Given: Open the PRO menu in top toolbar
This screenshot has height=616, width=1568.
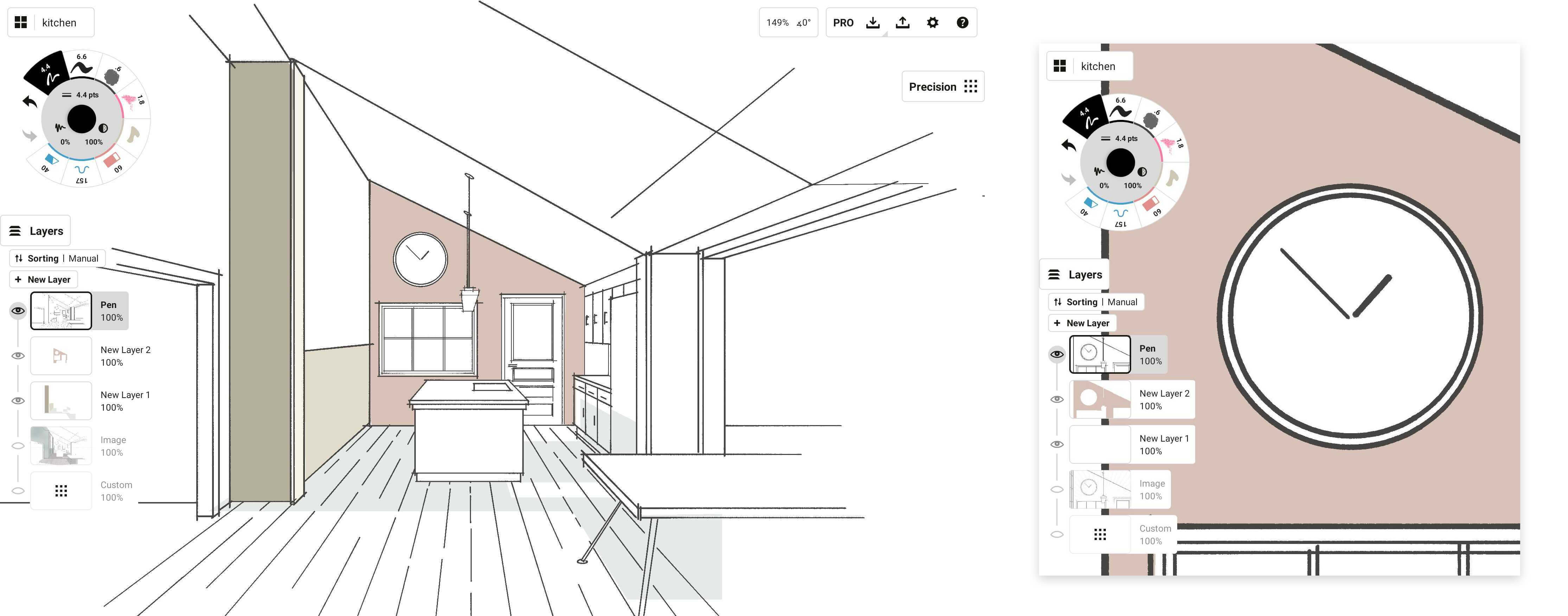Looking at the screenshot, I should pos(843,23).
